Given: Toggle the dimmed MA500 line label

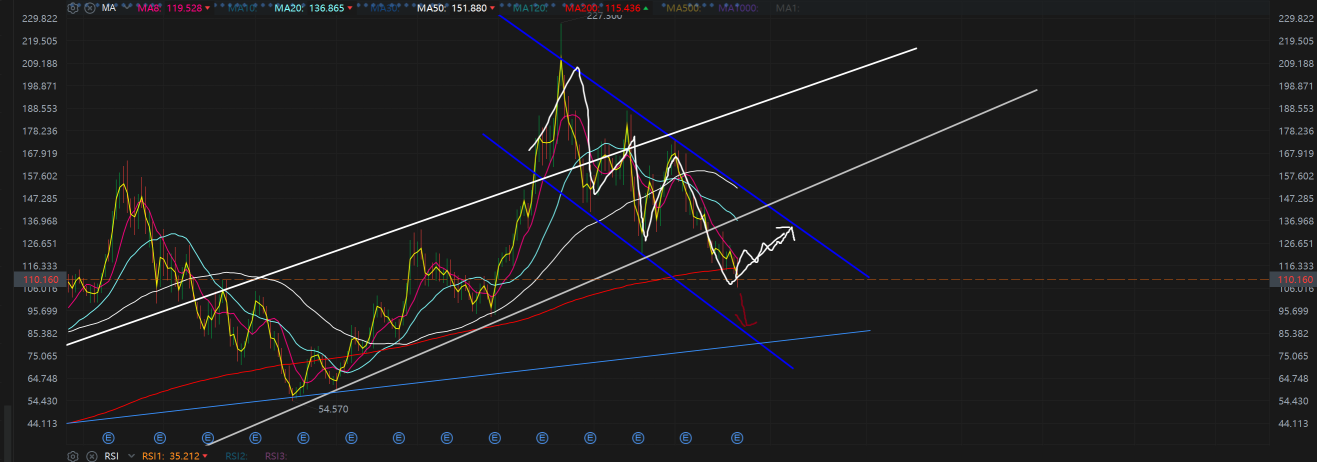Looking at the screenshot, I should pos(684,8).
